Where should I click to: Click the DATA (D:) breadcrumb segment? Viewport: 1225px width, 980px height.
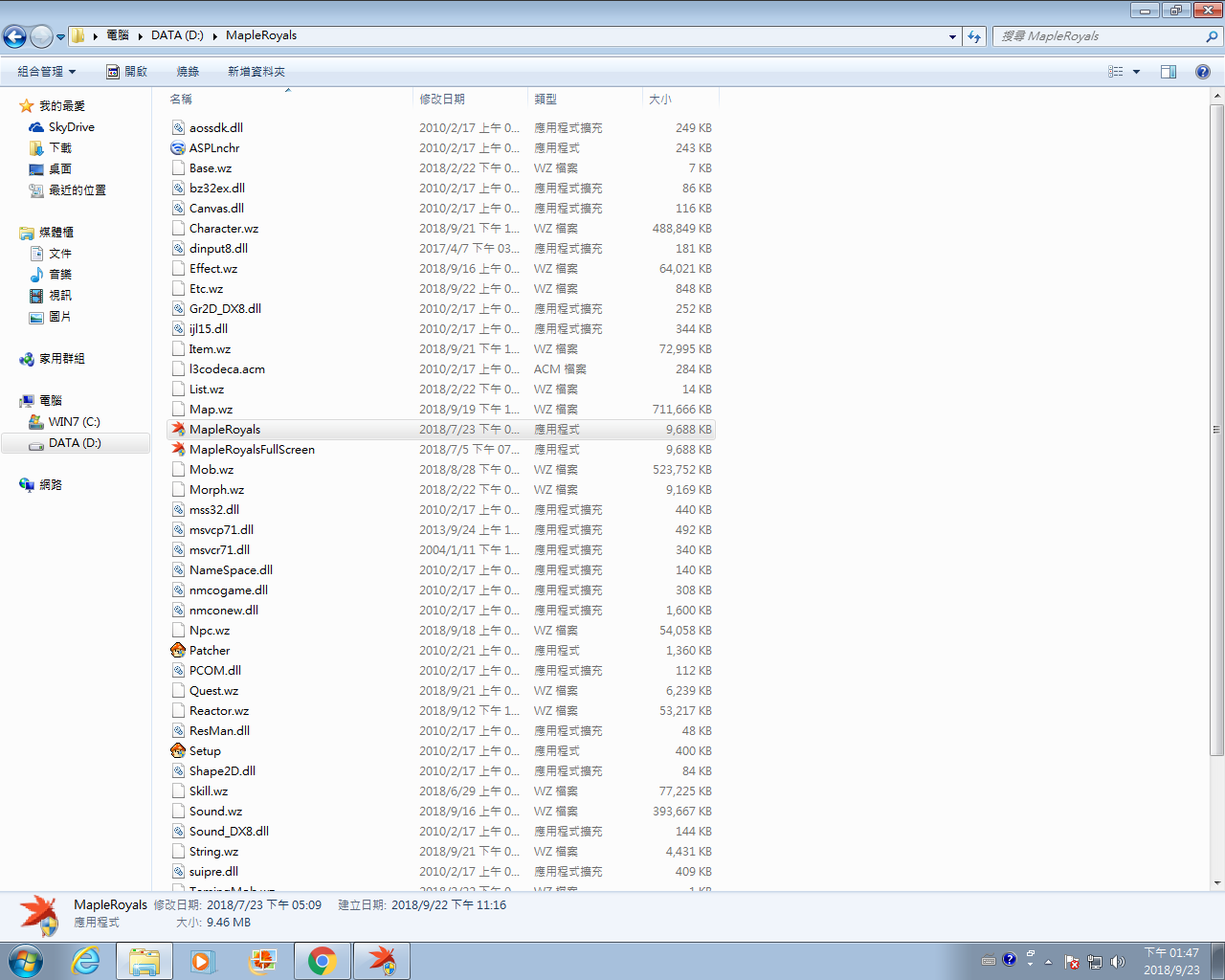click(177, 35)
